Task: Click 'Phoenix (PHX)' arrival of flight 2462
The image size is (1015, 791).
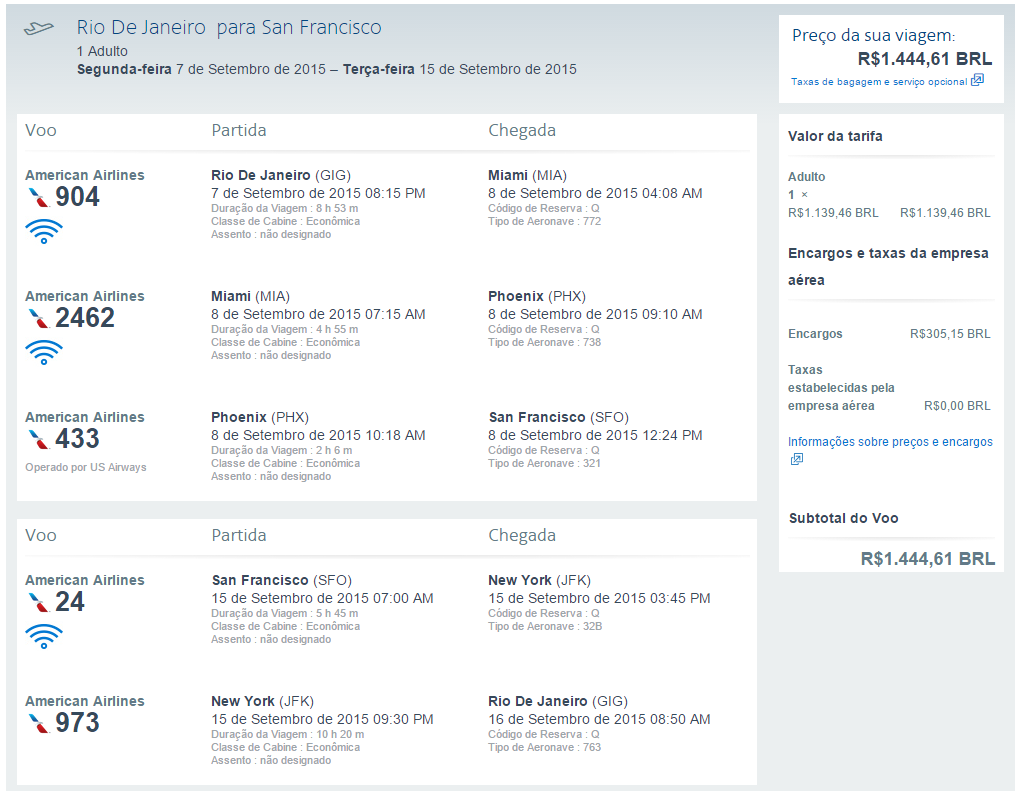Action: tap(537, 296)
